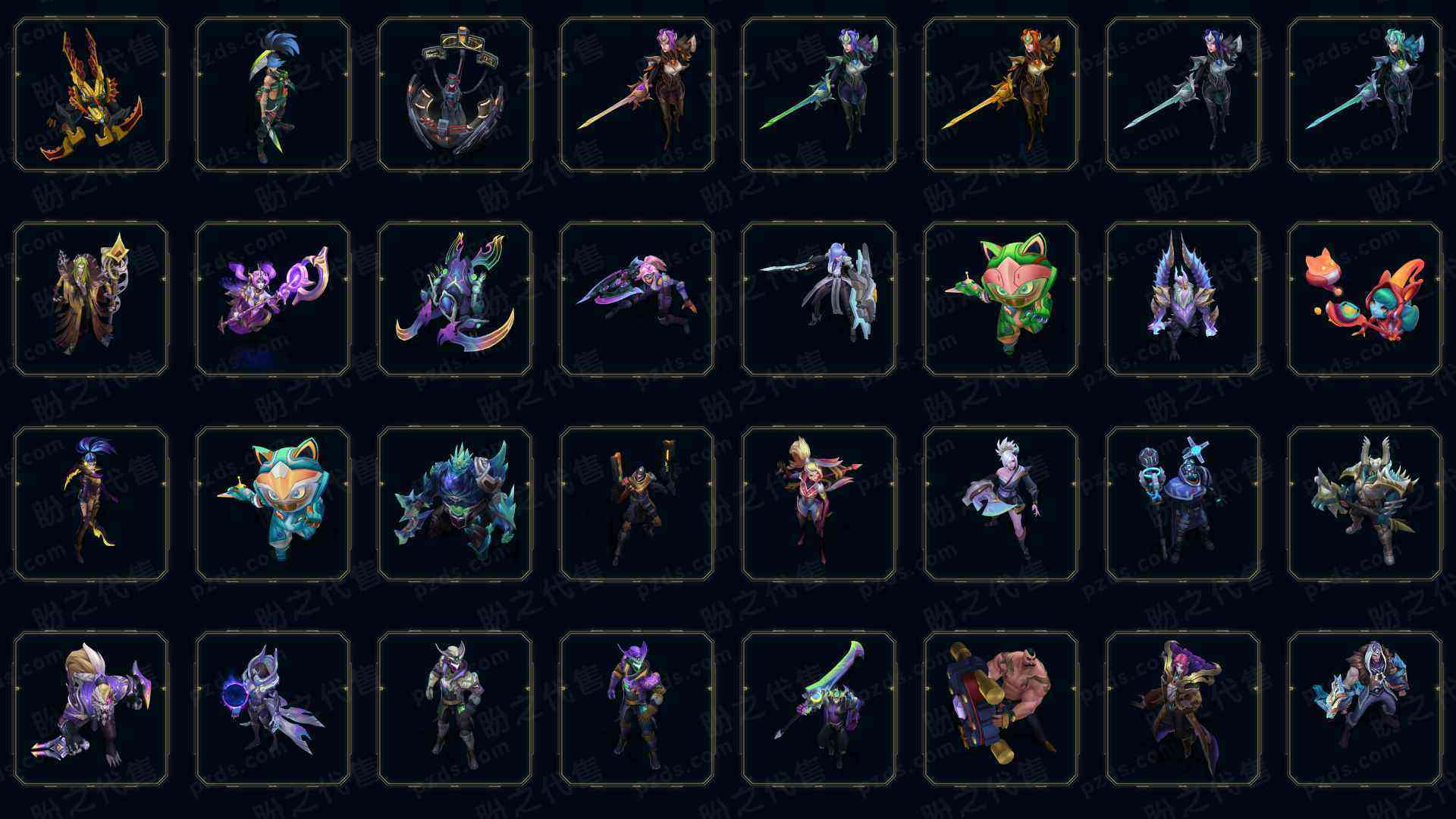Open the blue-haired ninja with green kama skin
Viewport: 1456px width, 819px height.
click(273, 94)
